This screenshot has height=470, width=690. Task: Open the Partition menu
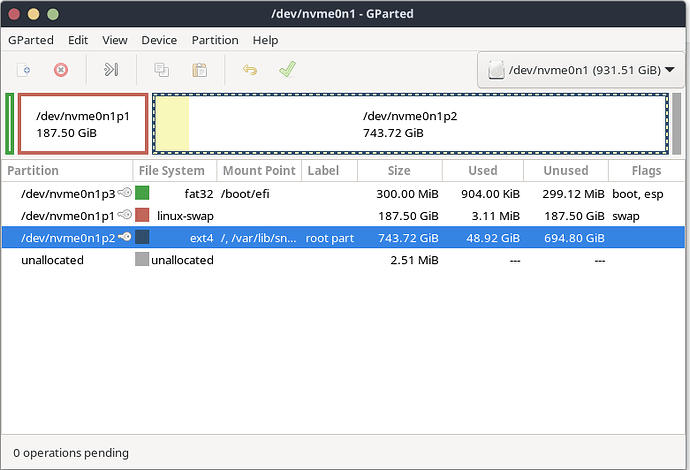215,40
